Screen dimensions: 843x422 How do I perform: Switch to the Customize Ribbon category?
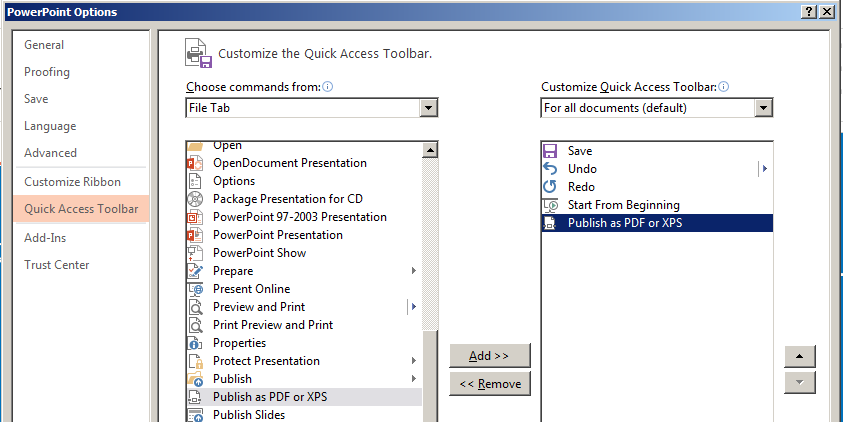73,182
